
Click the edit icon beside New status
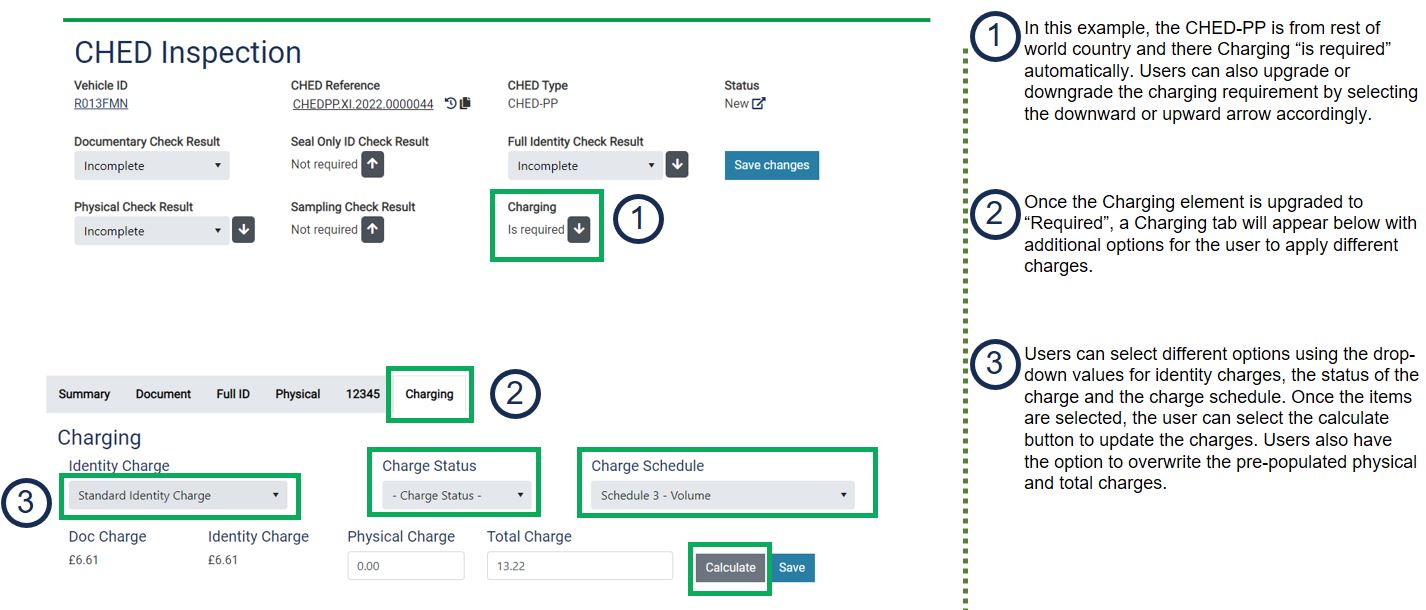tap(759, 103)
